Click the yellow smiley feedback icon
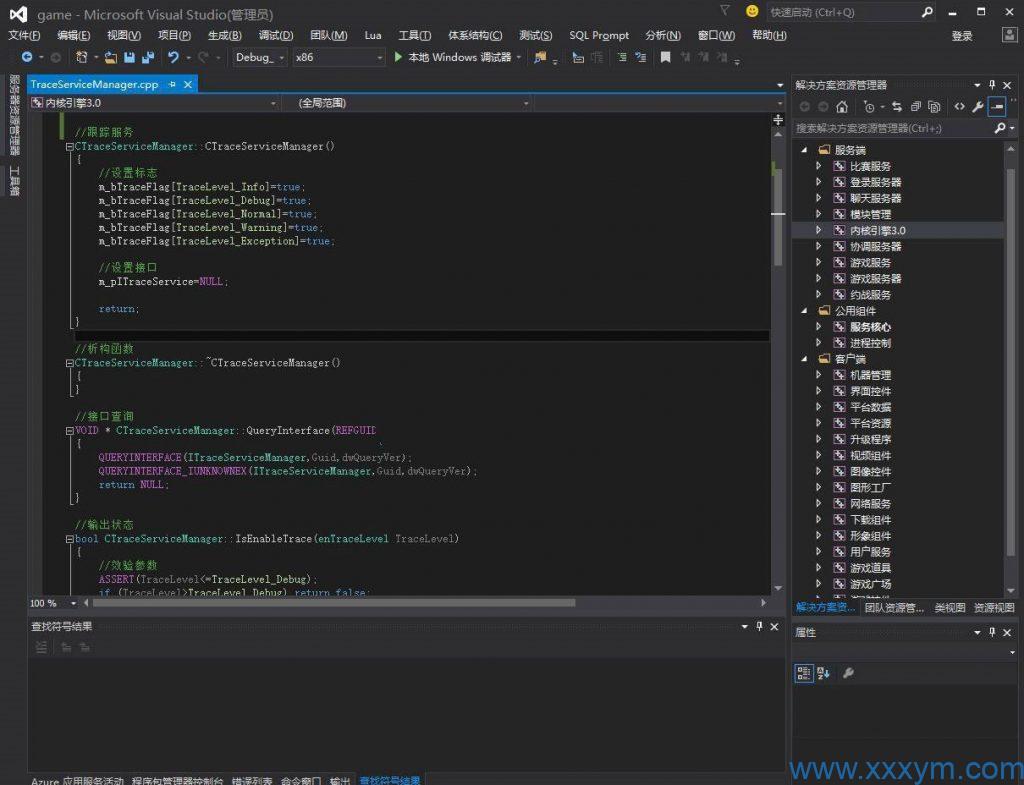1024x785 pixels. pyautogui.click(x=752, y=12)
